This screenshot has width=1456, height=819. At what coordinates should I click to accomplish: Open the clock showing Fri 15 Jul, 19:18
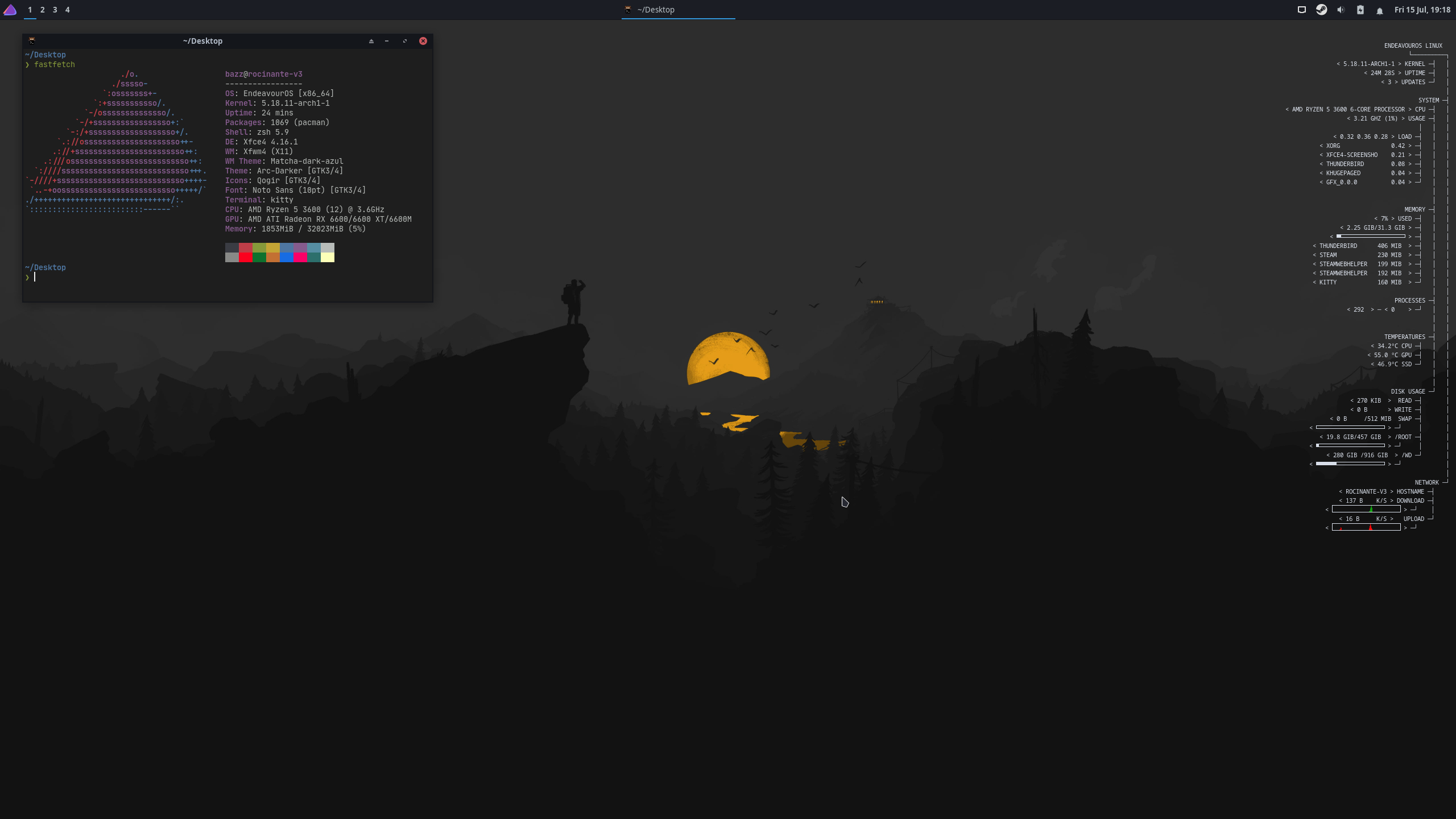point(1422,10)
